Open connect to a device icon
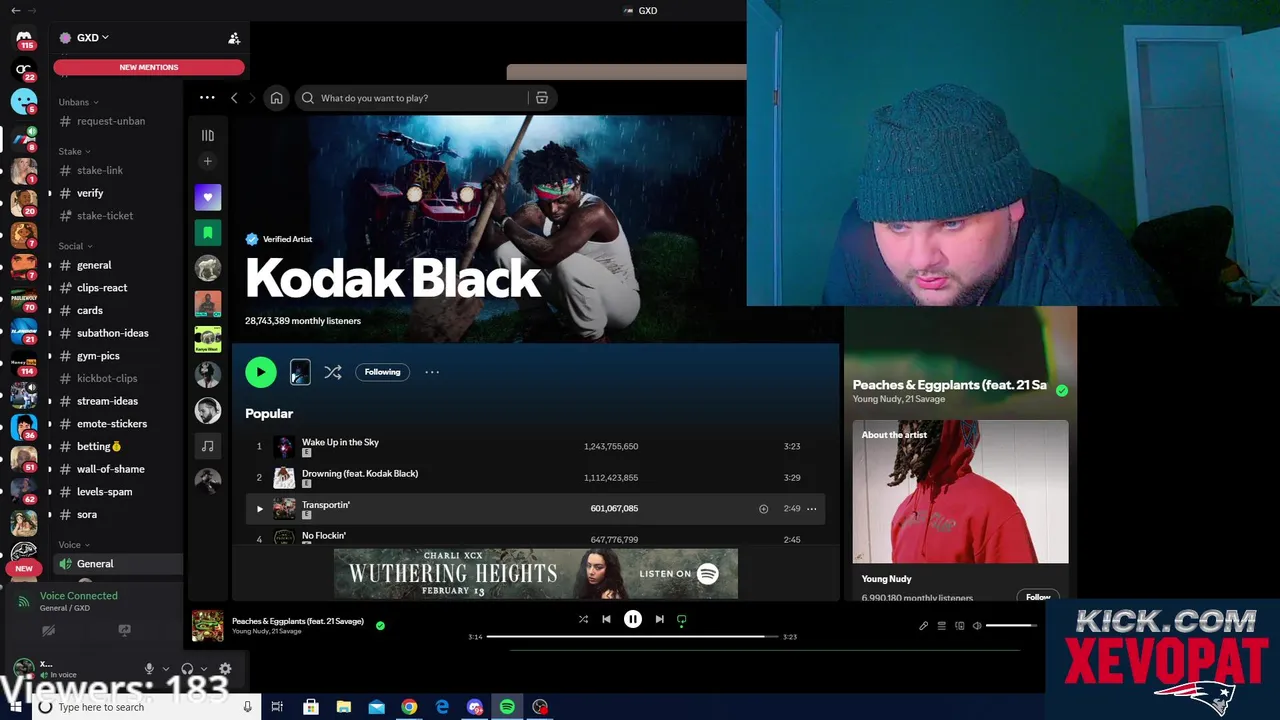 coord(959,626)
